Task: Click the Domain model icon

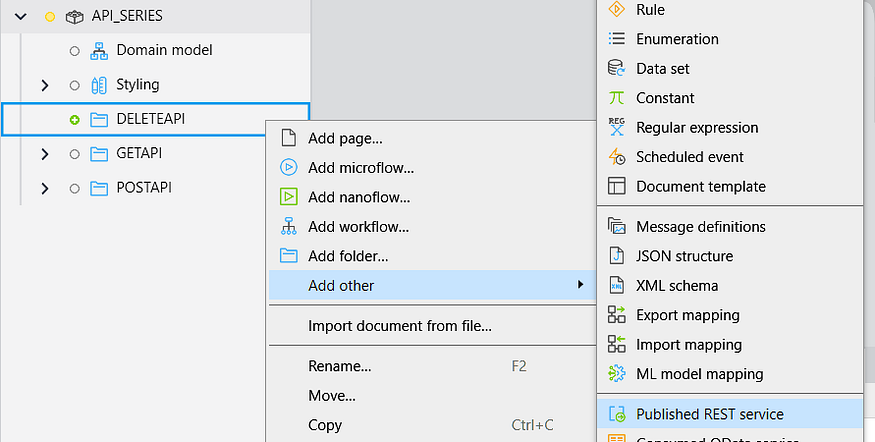Action: [99, 50]
